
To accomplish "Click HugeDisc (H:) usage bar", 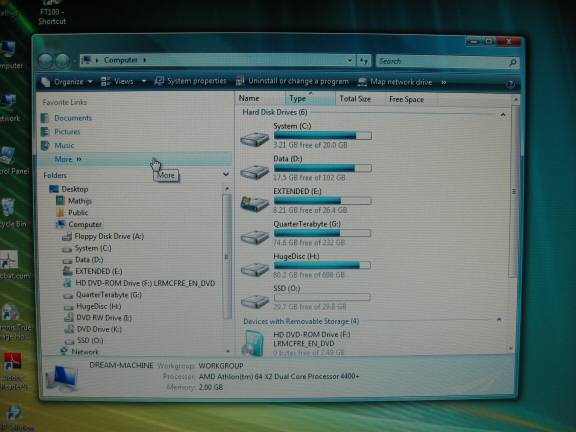I will click(322, 265).
